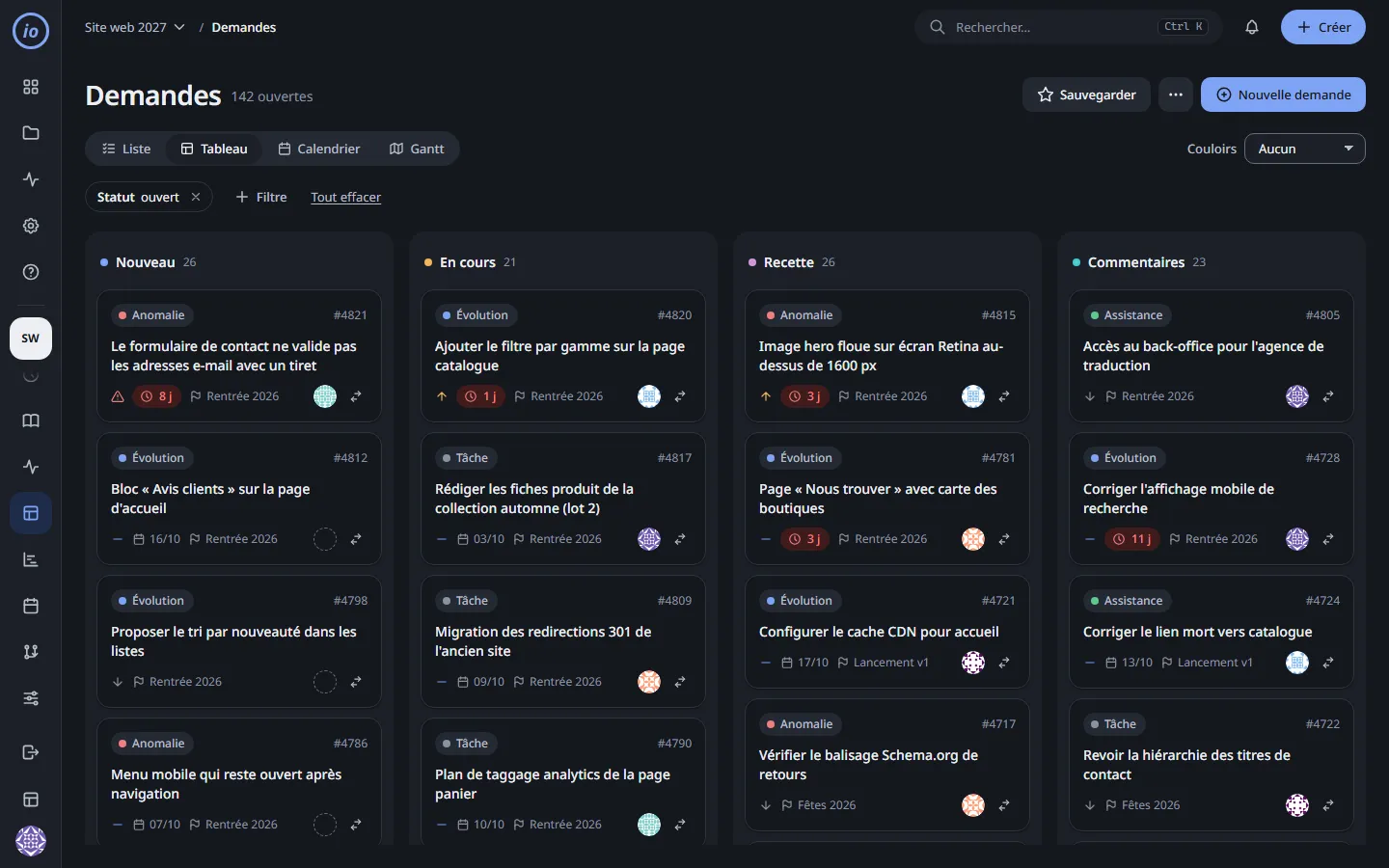Open the help question mark icon
The height and width of the screenshot is (868, 1389).
pyautogui.click(x=31, y=272)
